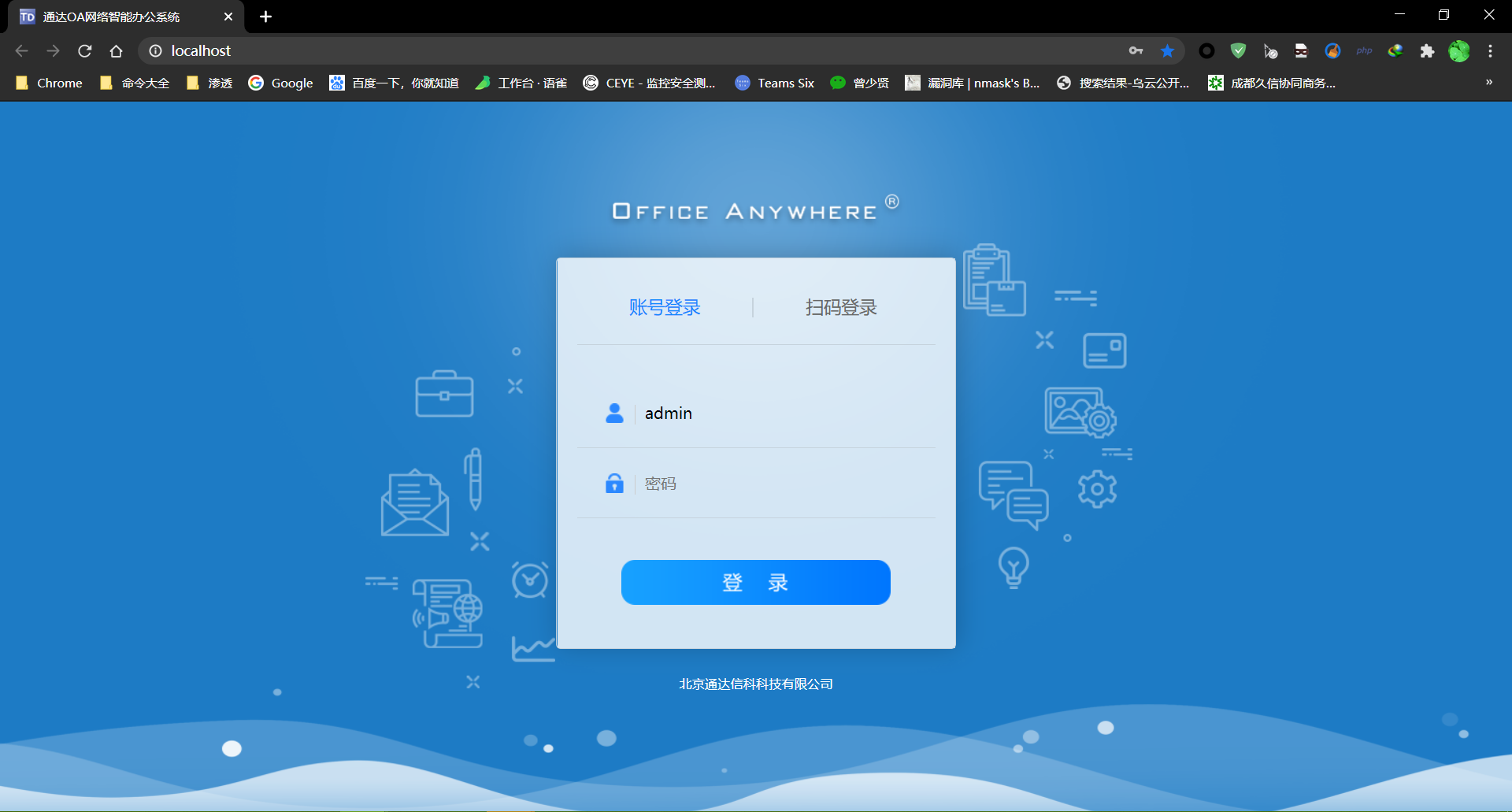Open the Teams Six bookmark
The height and width of the screenshot is (812, 1512).
pos(774,83)
